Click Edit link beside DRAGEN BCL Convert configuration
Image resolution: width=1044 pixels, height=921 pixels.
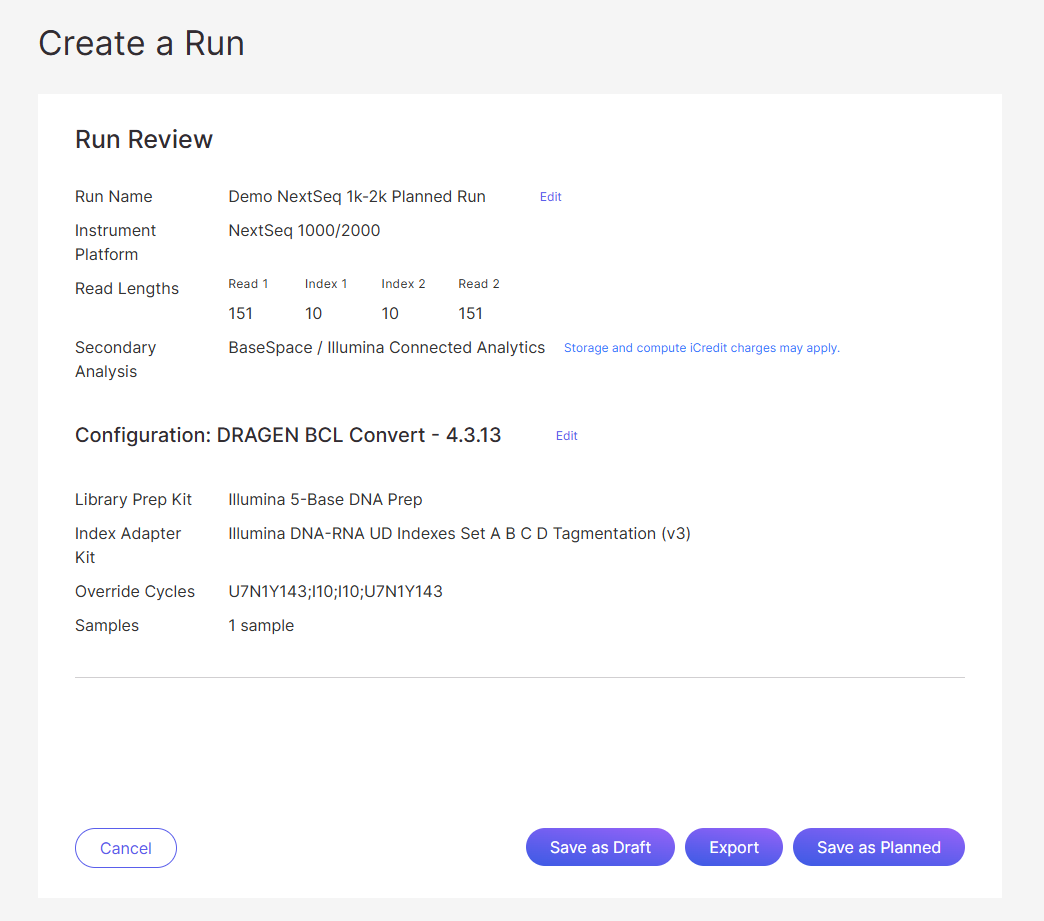(566, 436)
